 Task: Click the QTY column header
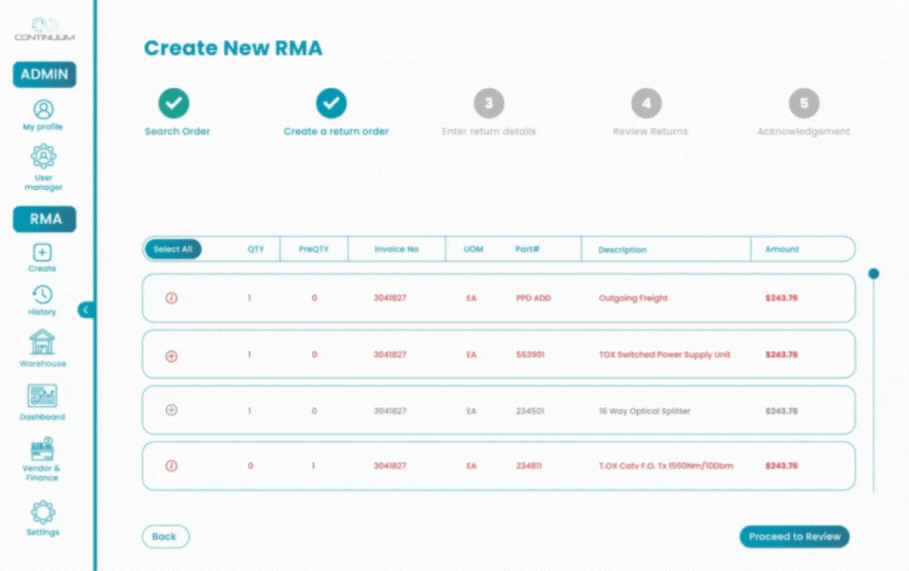pyautogui.click(x=256, y=249)
